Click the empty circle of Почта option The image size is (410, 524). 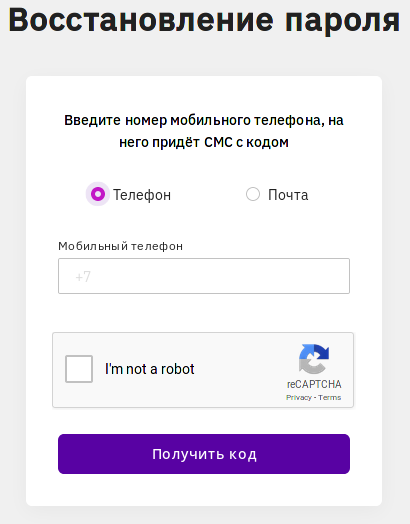(x=253, y=194)
